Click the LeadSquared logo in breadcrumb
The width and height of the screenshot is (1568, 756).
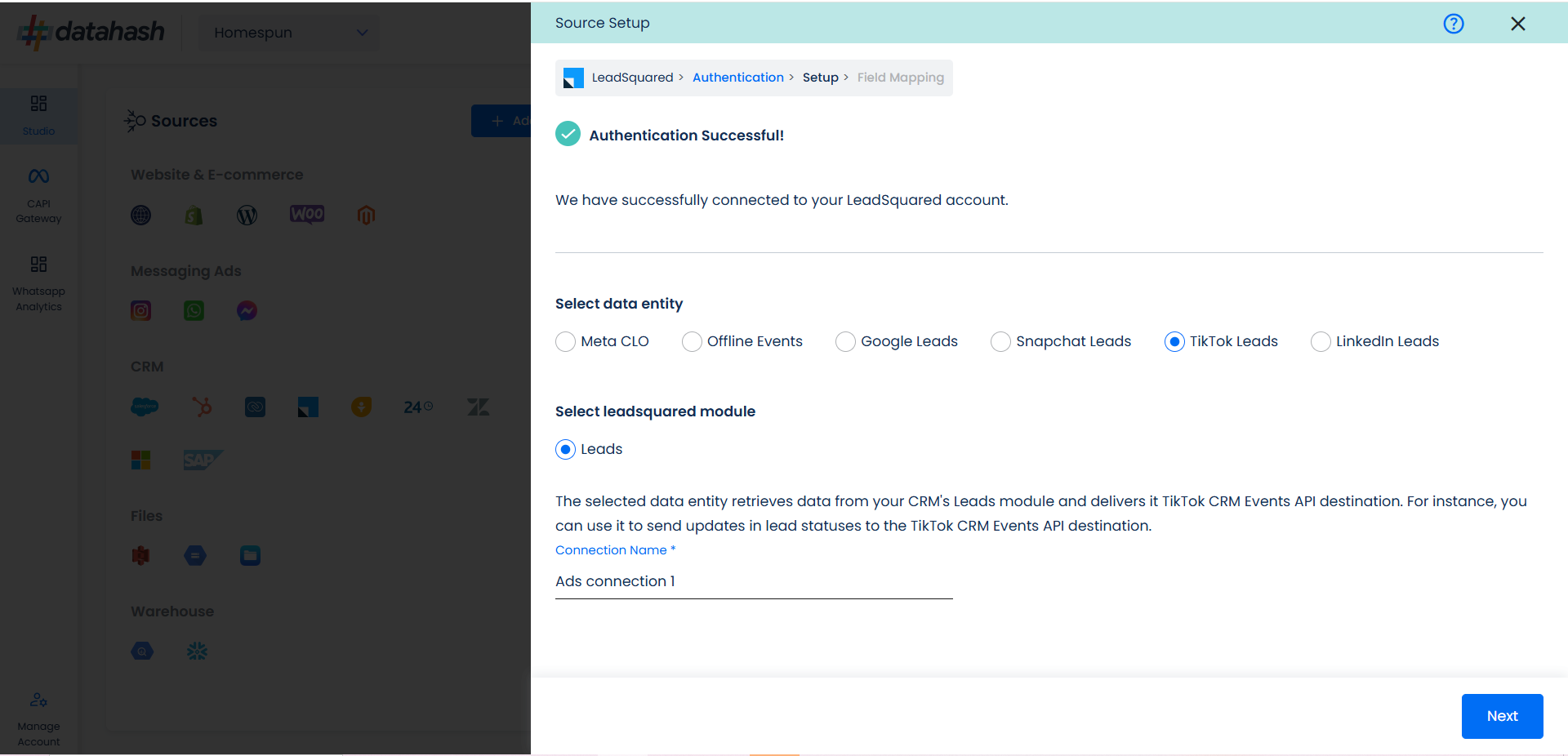574,78
